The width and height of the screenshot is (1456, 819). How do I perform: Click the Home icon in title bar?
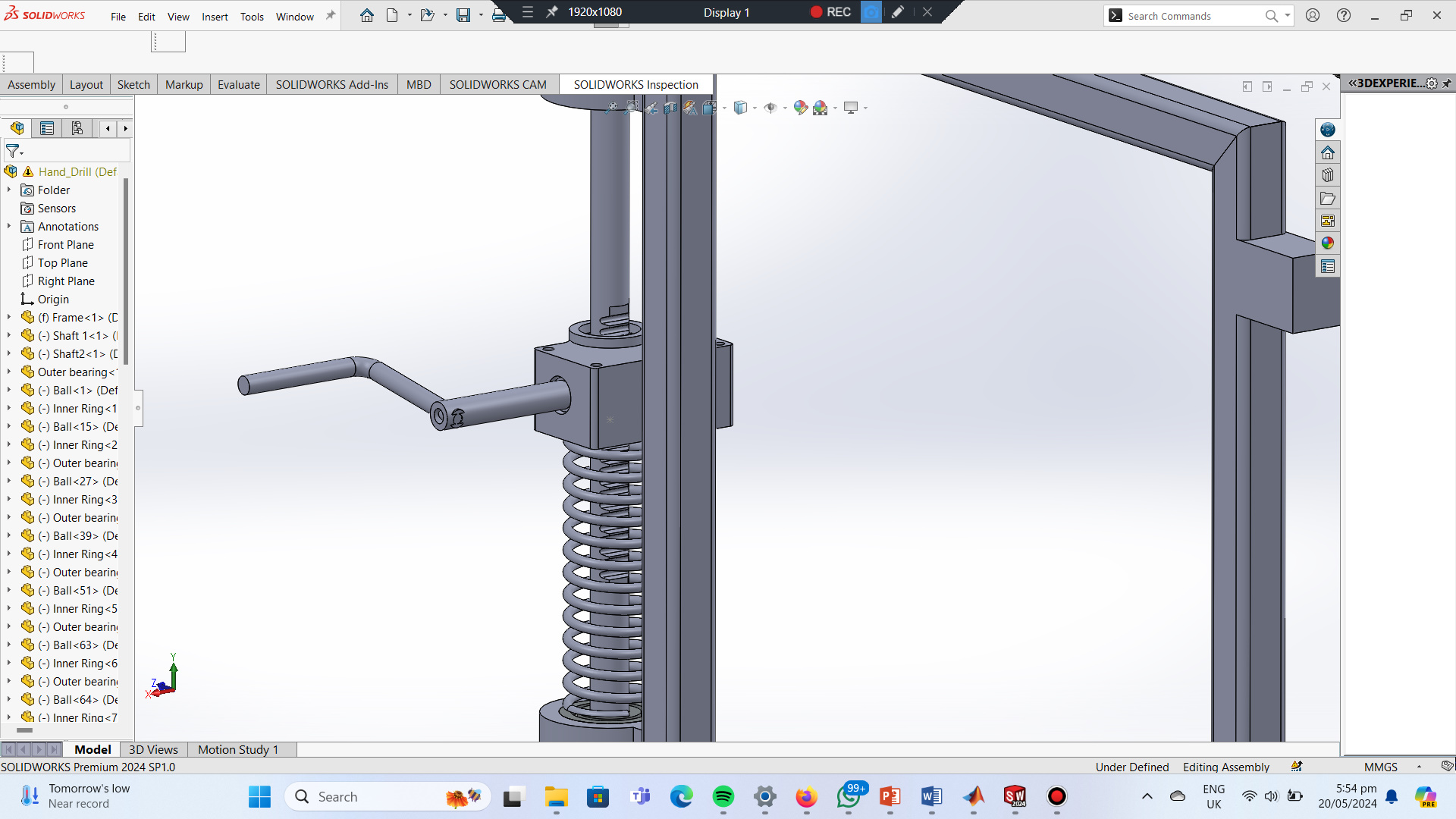pos(367,15)
